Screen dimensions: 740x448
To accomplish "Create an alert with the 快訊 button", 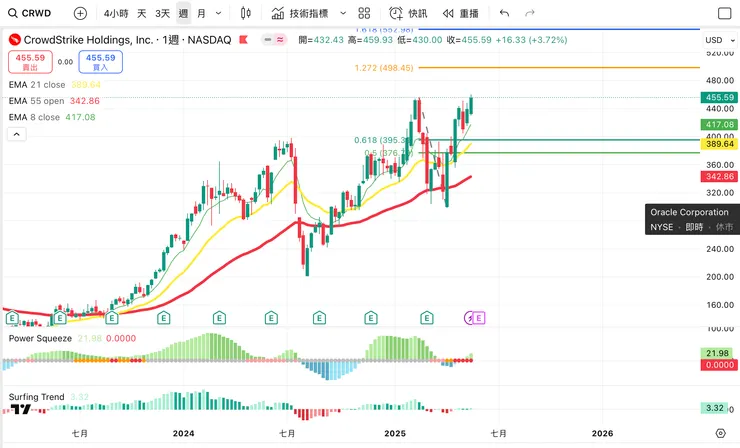I will [408, 13].
